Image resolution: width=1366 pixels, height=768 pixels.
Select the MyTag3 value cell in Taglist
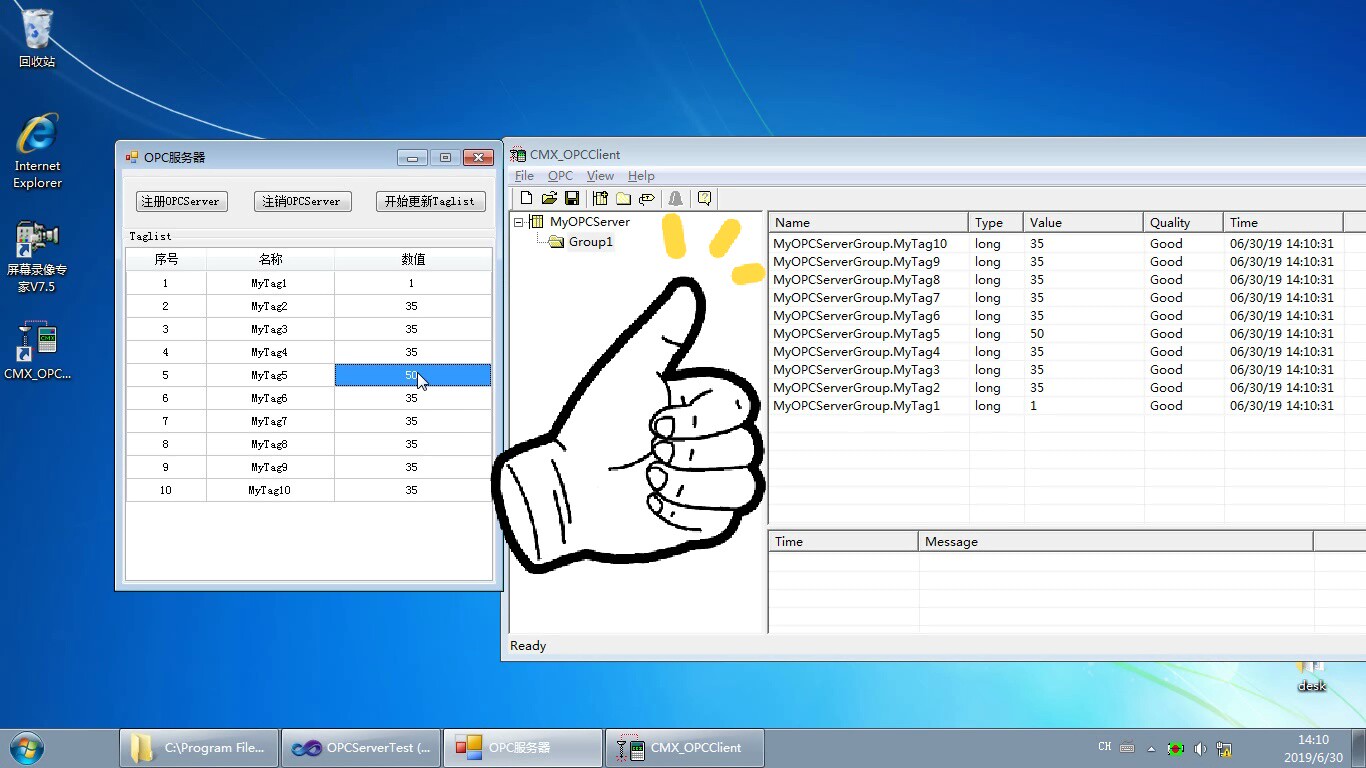click(412, 329)
